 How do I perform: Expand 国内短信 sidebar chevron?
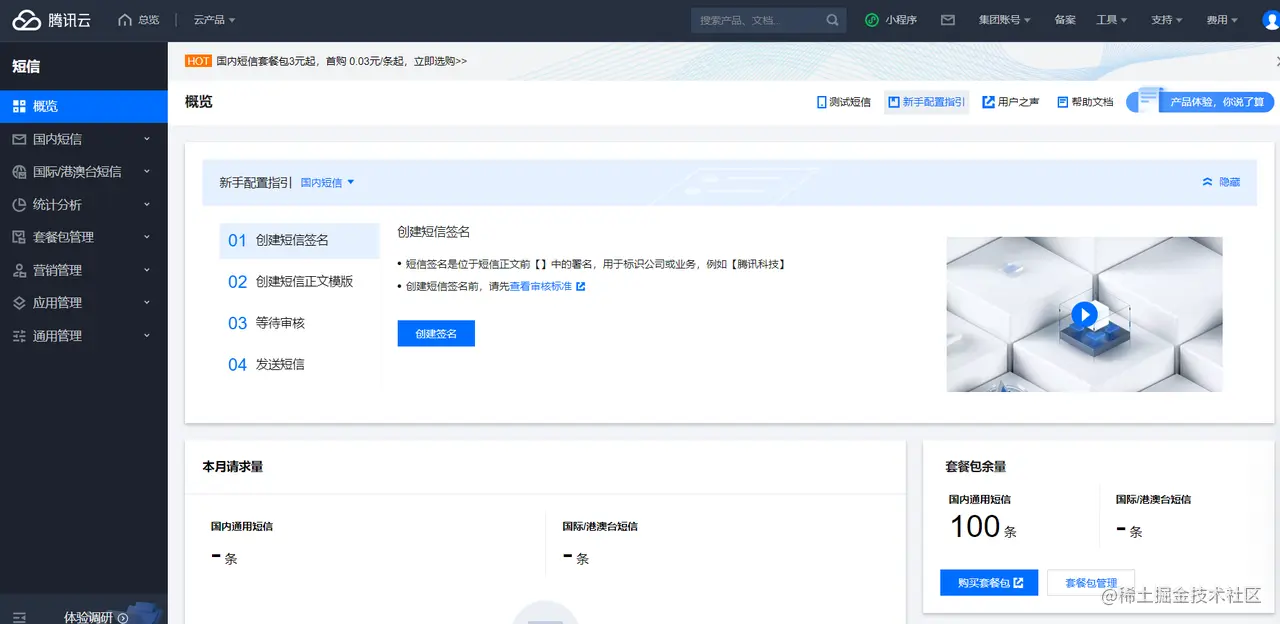[x=147, y=139]
